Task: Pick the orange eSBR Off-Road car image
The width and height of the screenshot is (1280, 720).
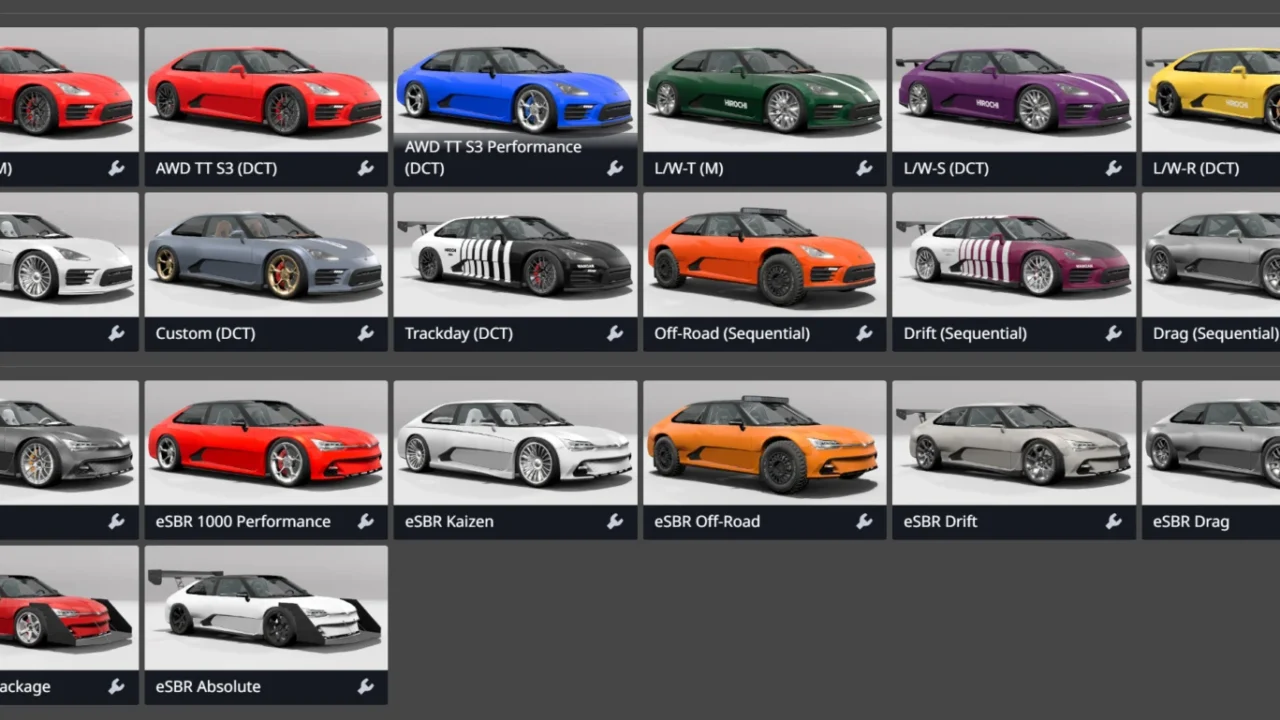Action: [x=764, y=442]
